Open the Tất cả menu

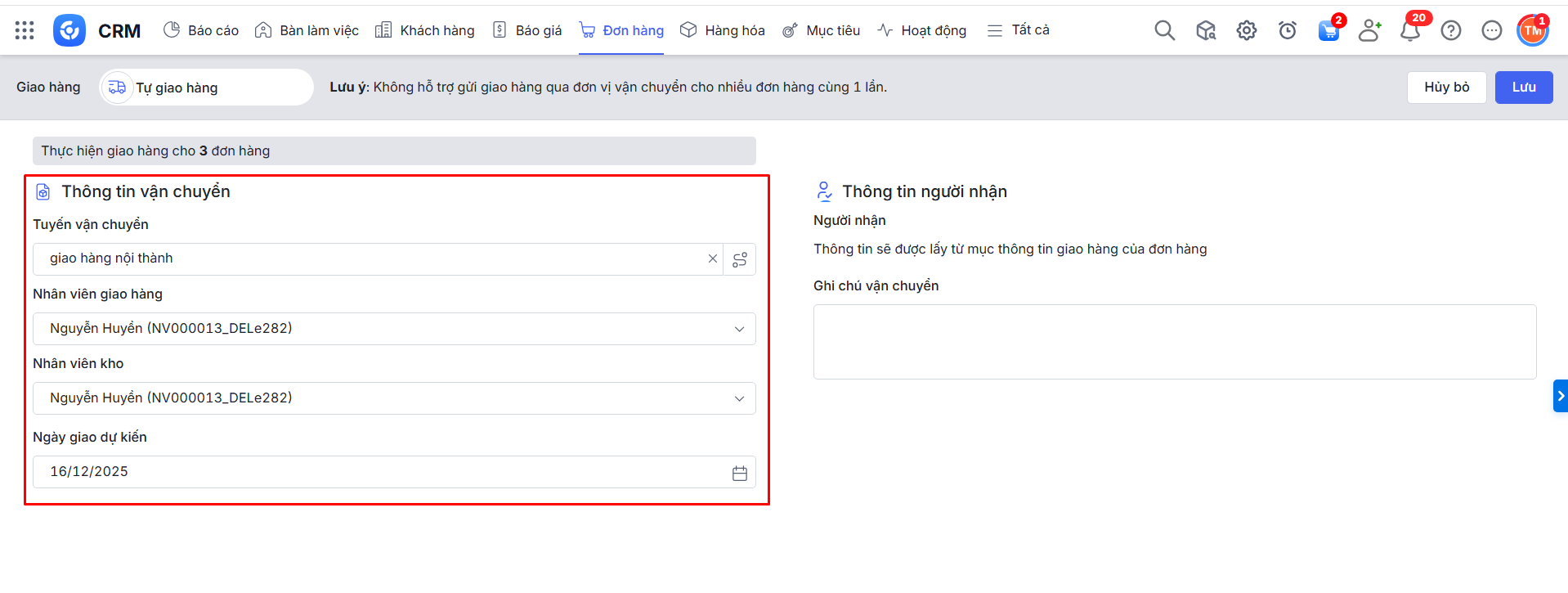click(x=1019, y=30)
